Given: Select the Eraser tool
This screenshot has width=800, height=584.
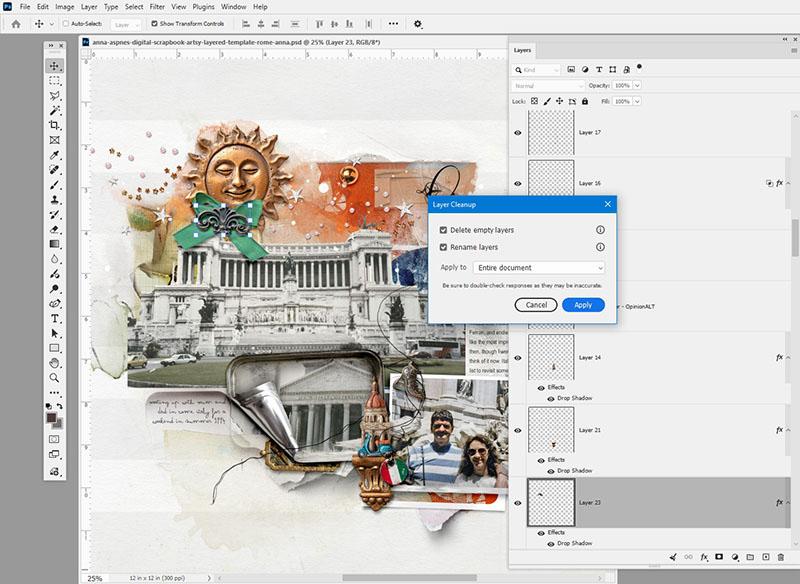Looking at the screenshot, I should [54, 229].
